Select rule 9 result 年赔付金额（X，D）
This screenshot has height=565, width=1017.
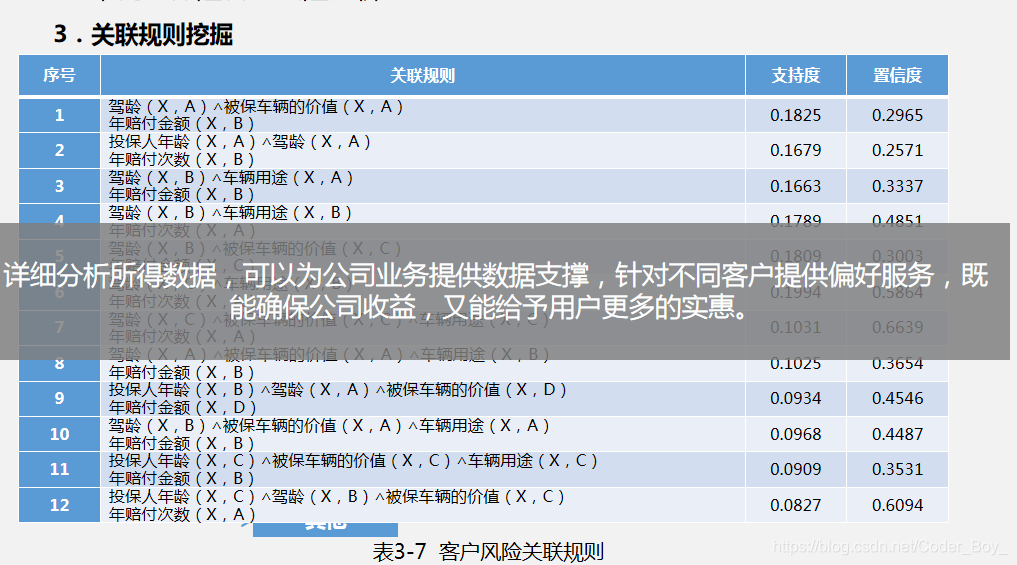(x=183, y=407)
